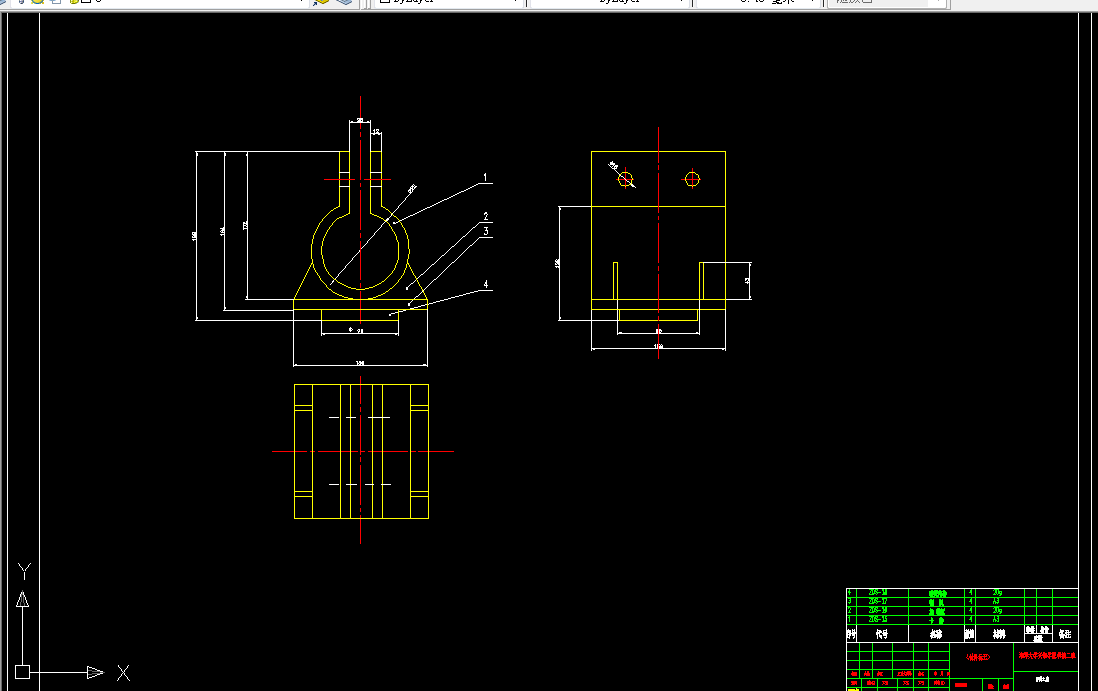1098x691 pixels.
Task: Select the "ZDS-18" code cell in parts list
Action: point(882,592)
